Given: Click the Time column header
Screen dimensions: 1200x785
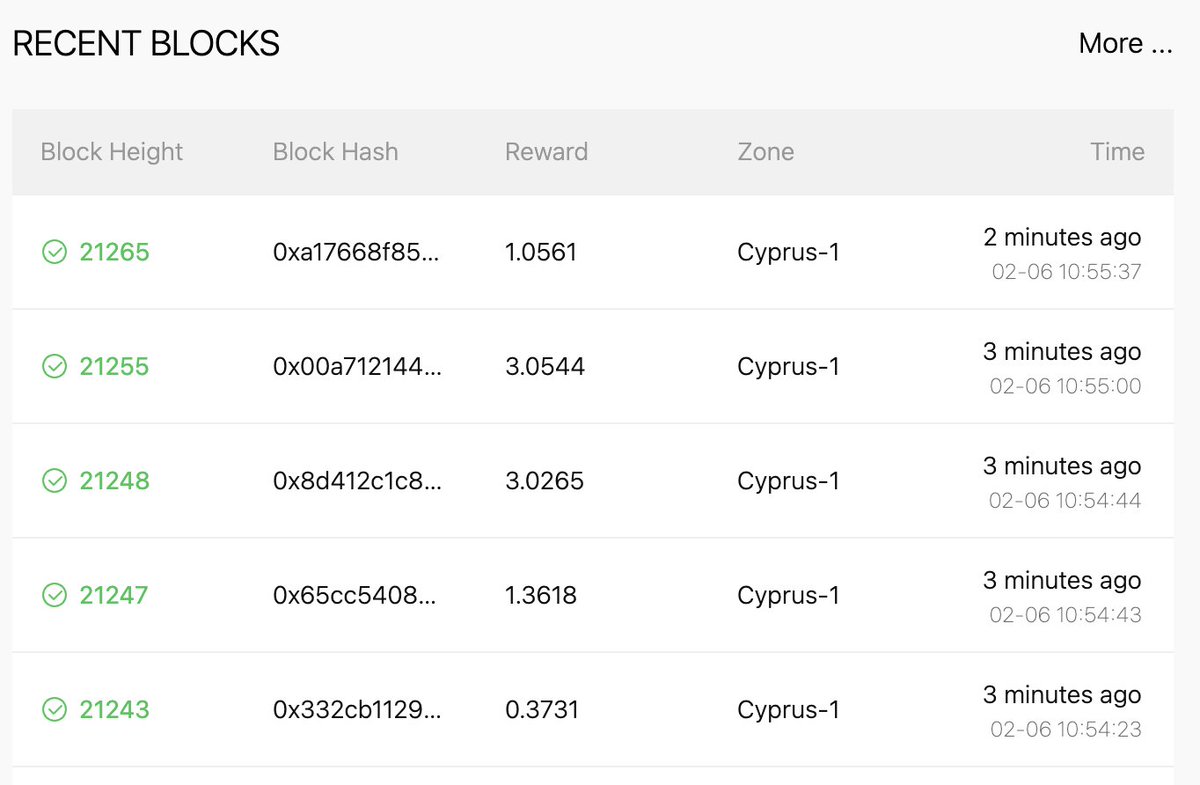Looking at the screenshot, I should pyautogui.click(x=1117, y=152).
